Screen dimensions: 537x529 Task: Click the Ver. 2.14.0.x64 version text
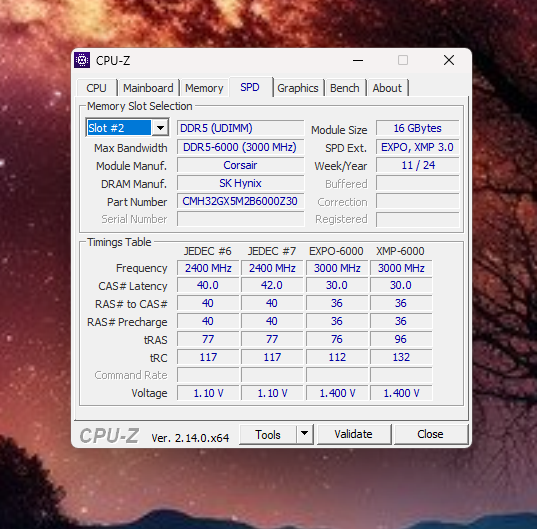click(190, 438)
